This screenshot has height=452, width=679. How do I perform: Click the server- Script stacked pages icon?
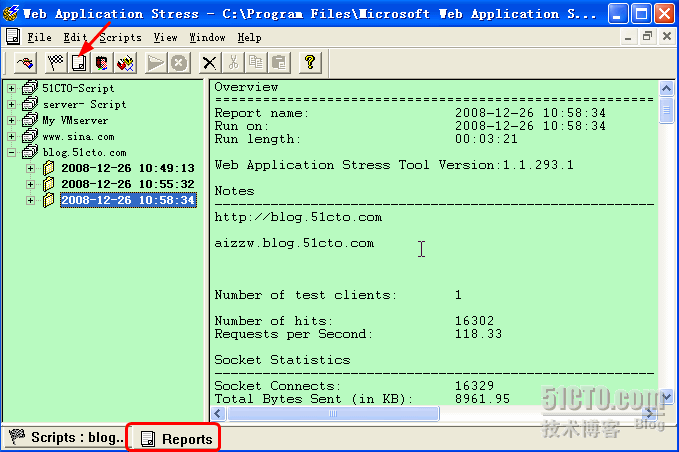click(x=30, y=104)
